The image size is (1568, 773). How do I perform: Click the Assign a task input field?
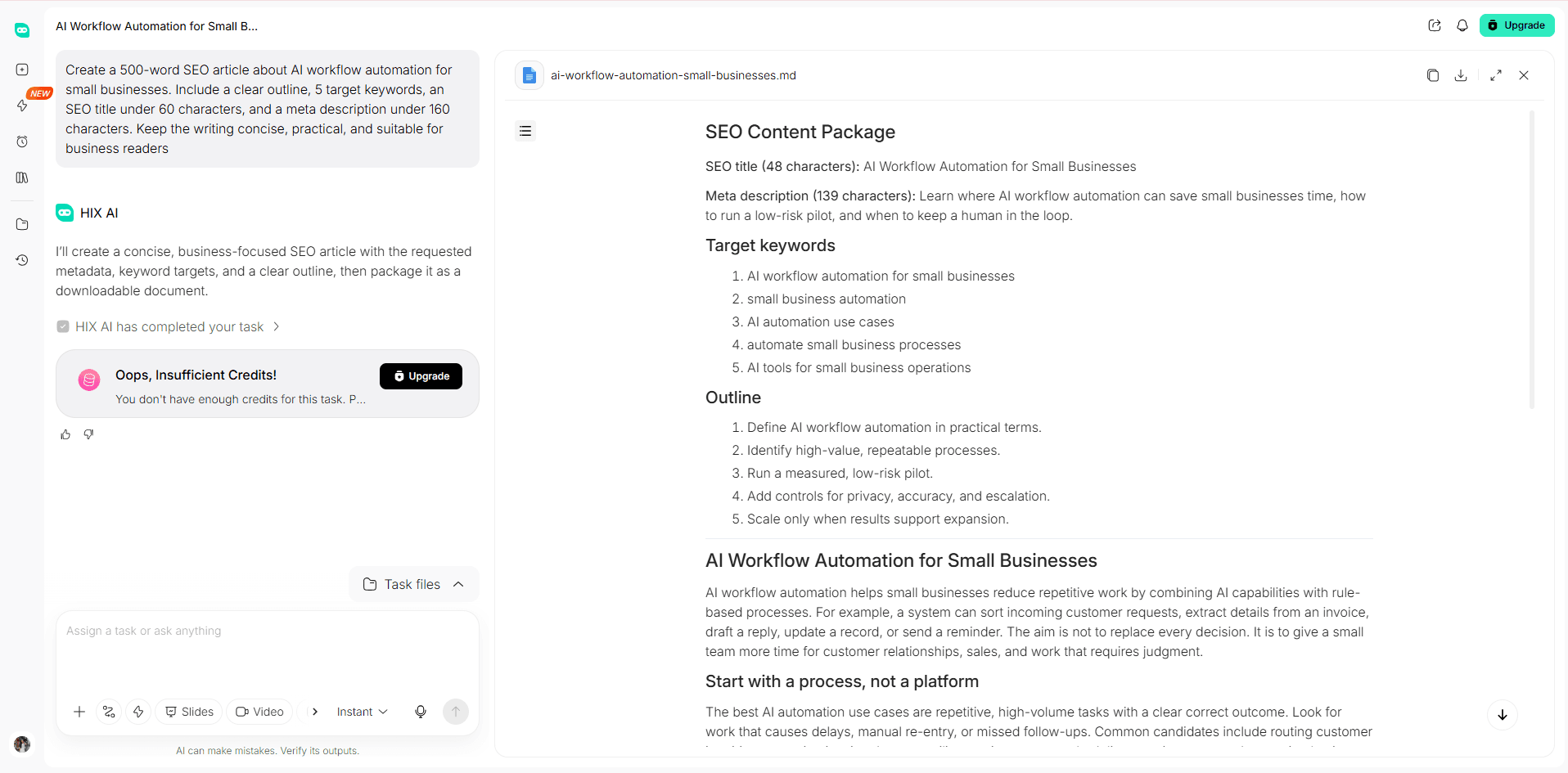click(267, 650)
